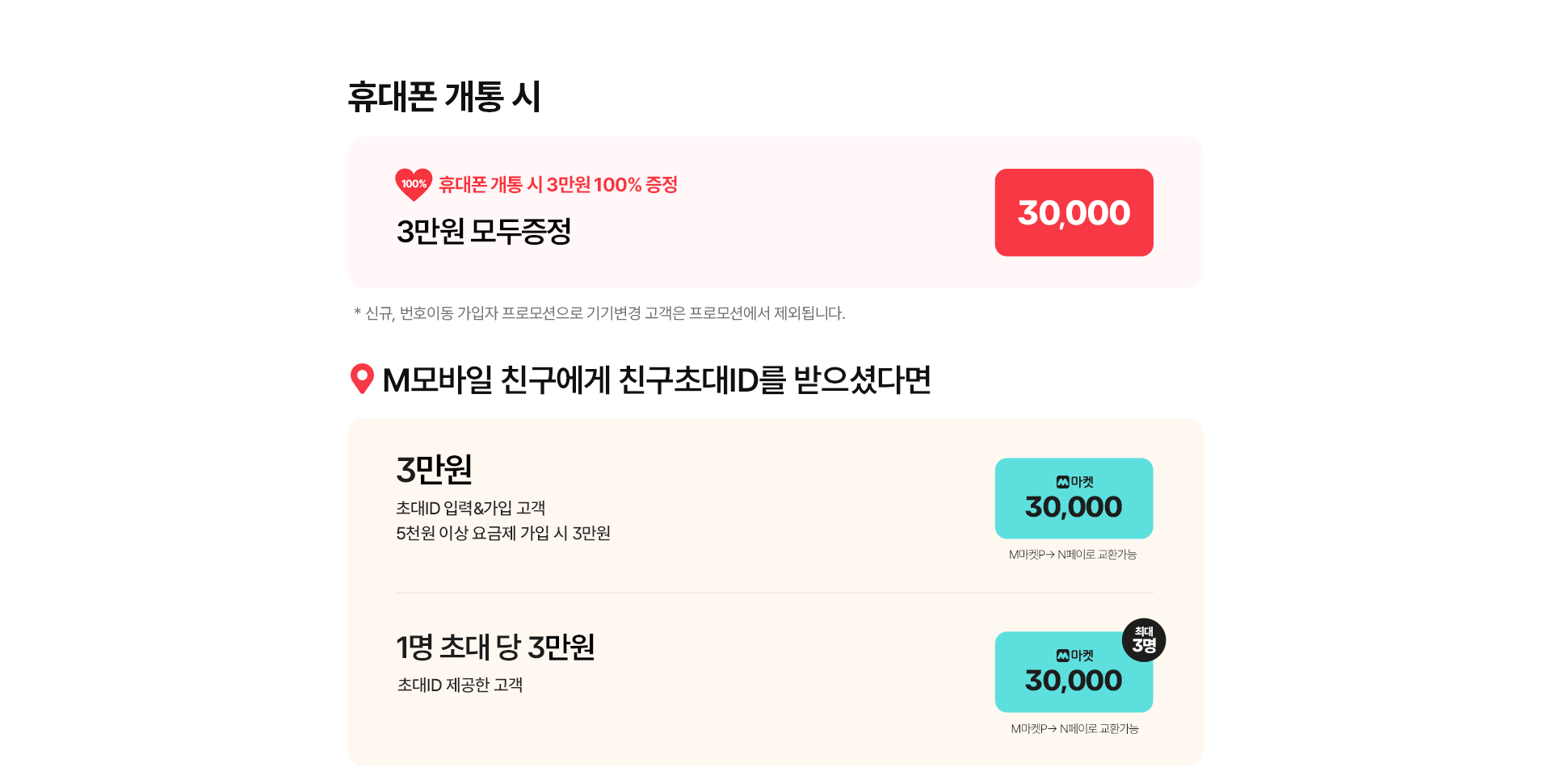Click the M모바일 친구에게 친구초대ID를 받으셨다면 heading

coord(656,380)
